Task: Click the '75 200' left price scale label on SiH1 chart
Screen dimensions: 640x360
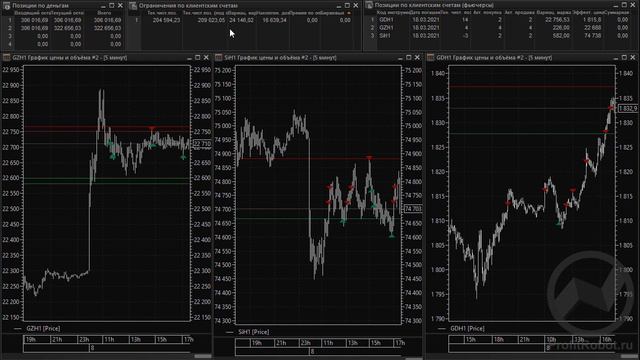Action: coord(223,70)
